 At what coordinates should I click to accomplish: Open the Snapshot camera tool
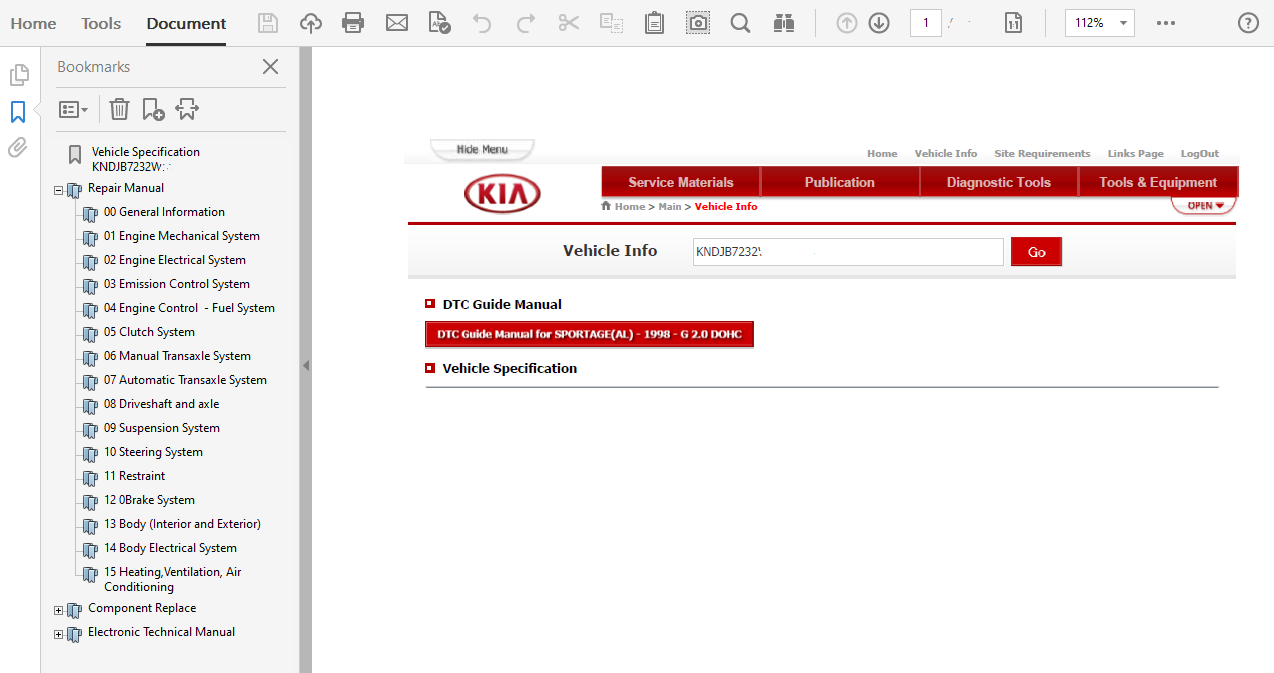[x=697, y=22]
